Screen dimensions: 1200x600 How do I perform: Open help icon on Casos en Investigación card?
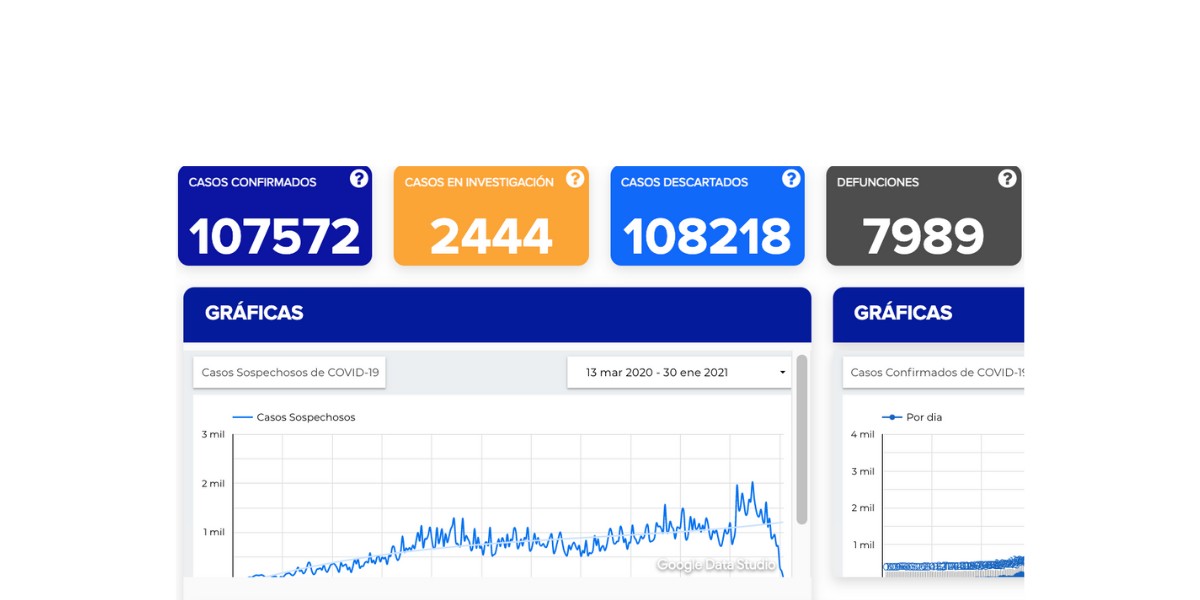[575, 179]
